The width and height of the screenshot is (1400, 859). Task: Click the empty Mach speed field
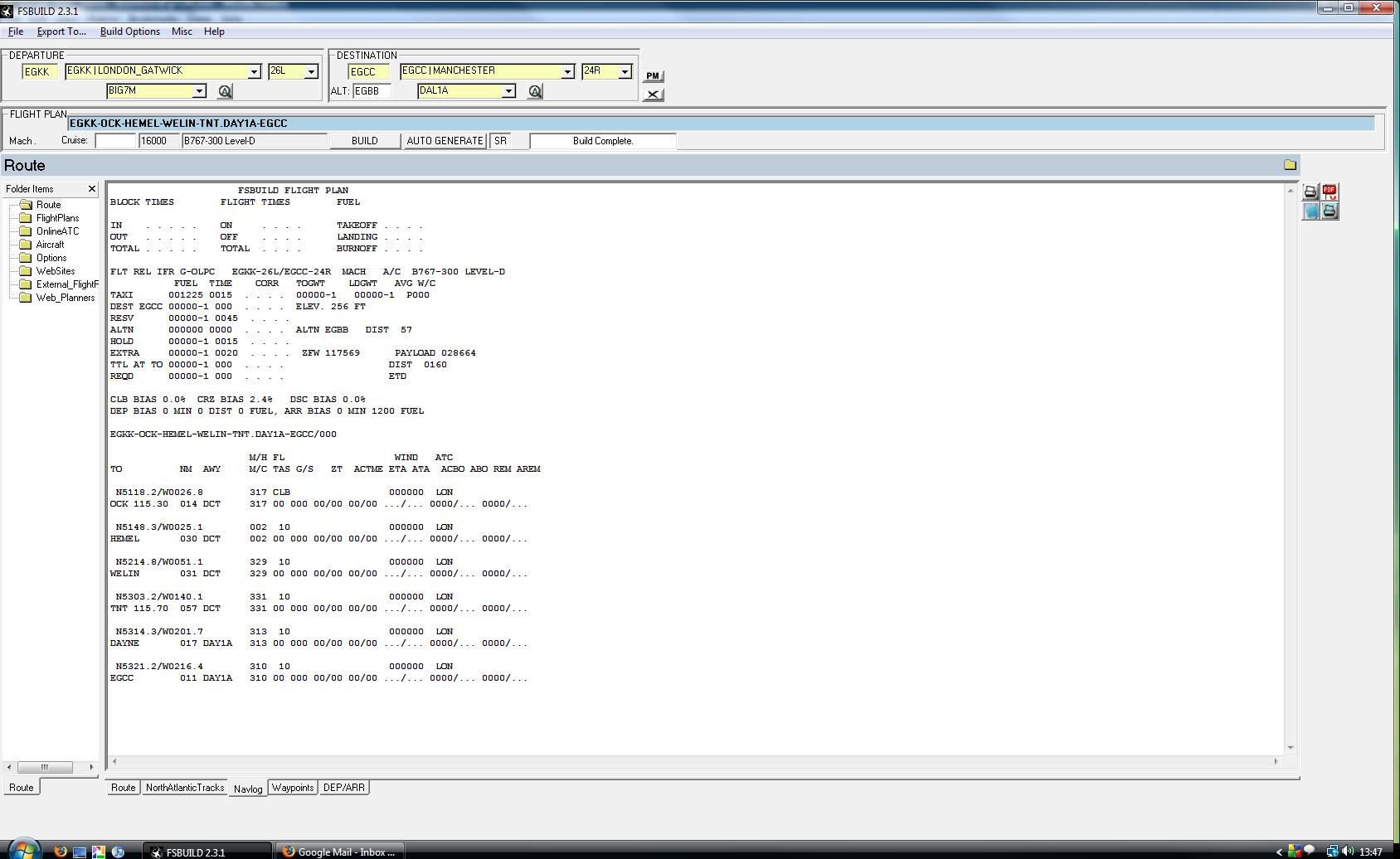115,141
